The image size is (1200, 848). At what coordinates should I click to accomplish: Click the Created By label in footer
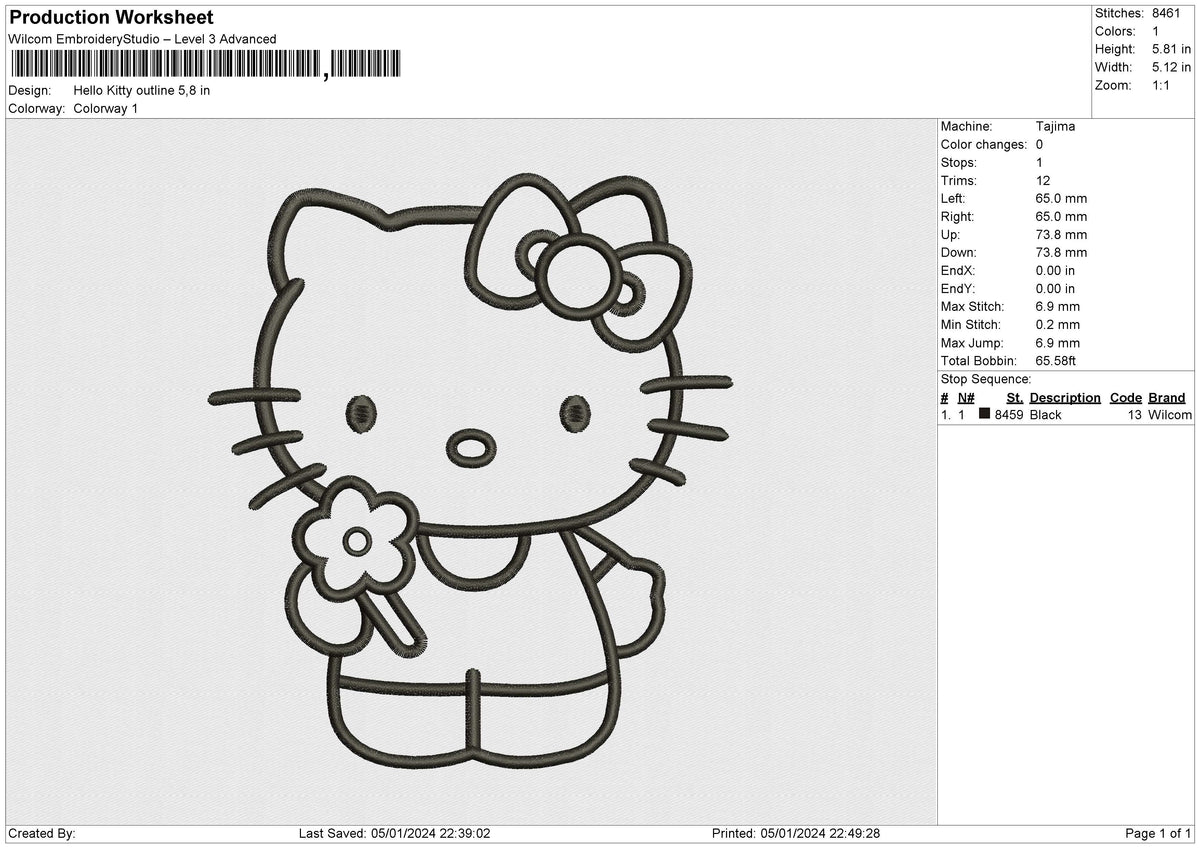[42, 833]
